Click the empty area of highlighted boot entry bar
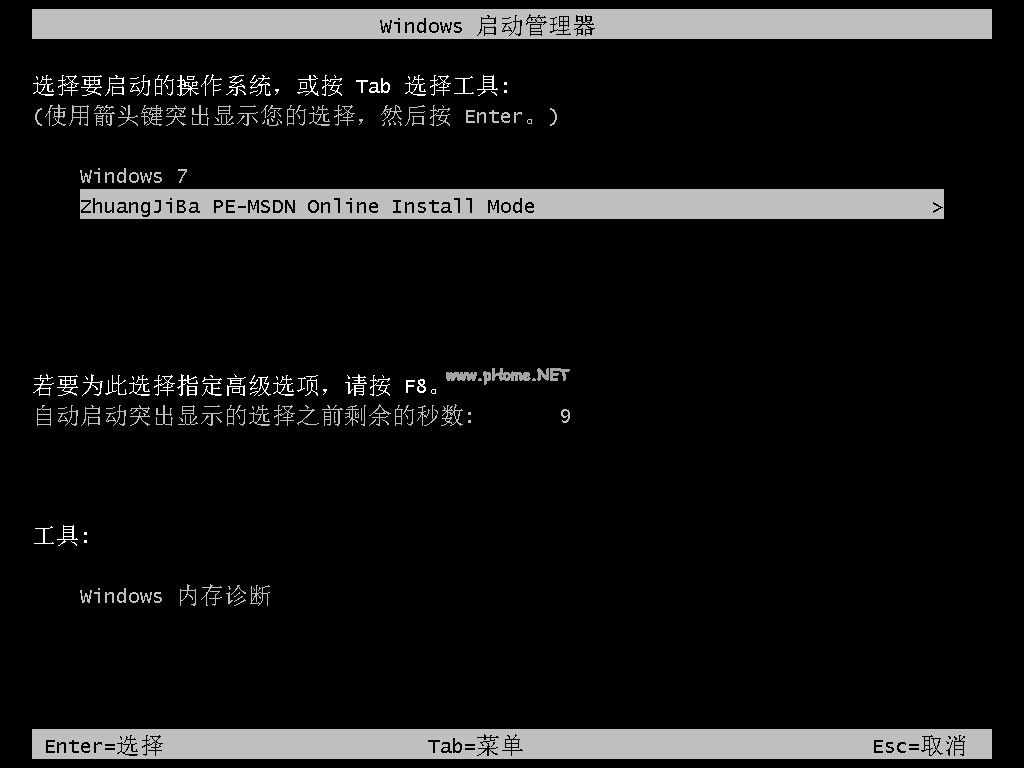Image resolution: width=1024 pixels, height=768 pixels. point(731,204)
